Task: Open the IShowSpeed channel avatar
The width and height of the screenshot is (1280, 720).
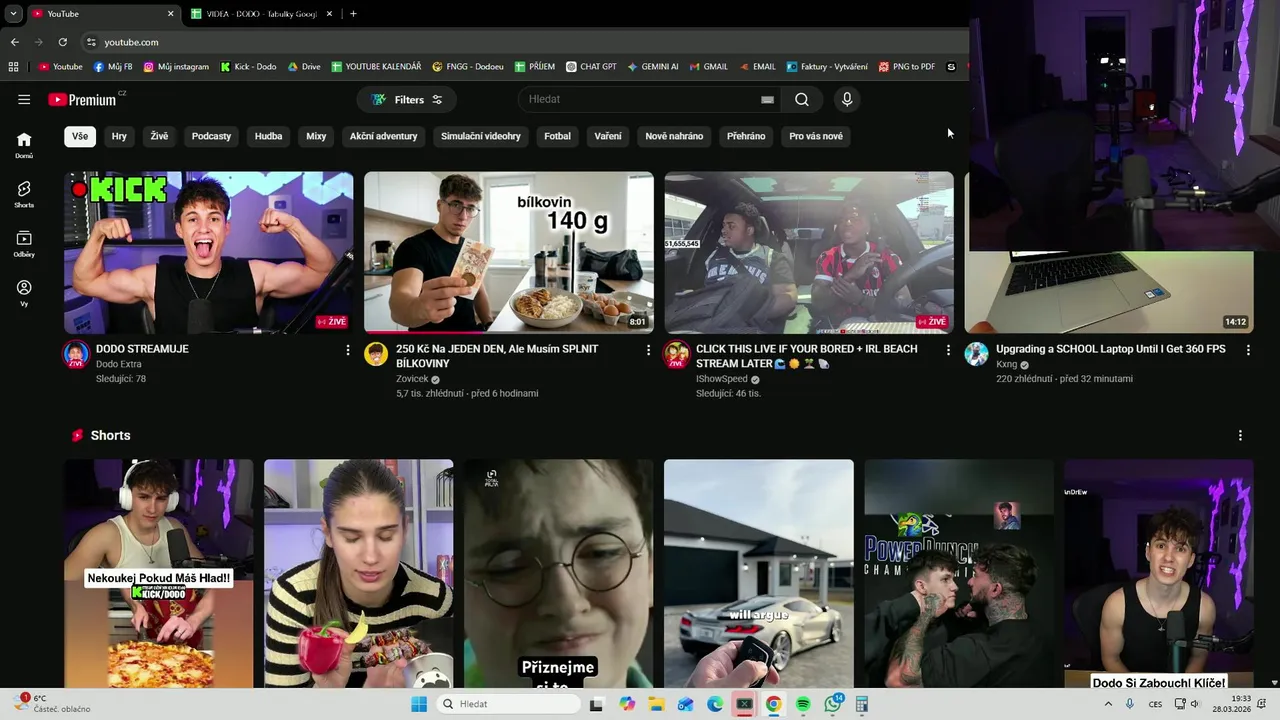Action: coord(676,354)
